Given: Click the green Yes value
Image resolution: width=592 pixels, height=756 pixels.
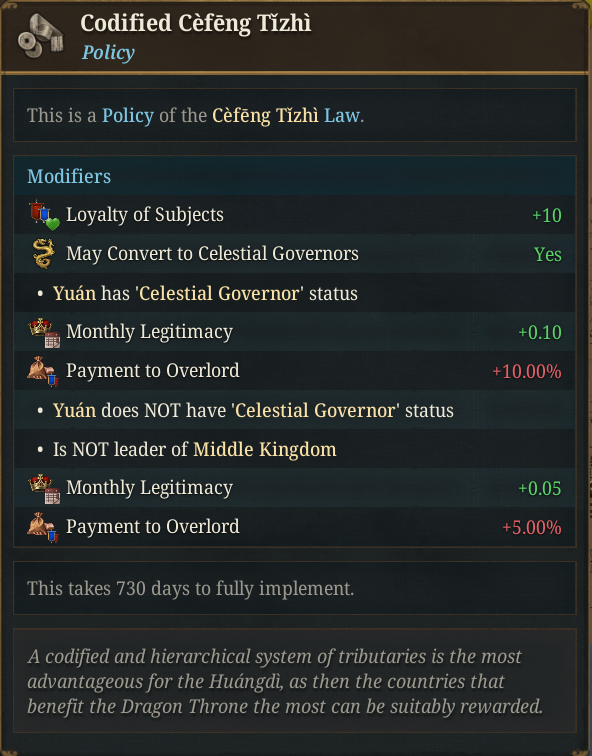Looking at the screenshot, I should point(548,254).
